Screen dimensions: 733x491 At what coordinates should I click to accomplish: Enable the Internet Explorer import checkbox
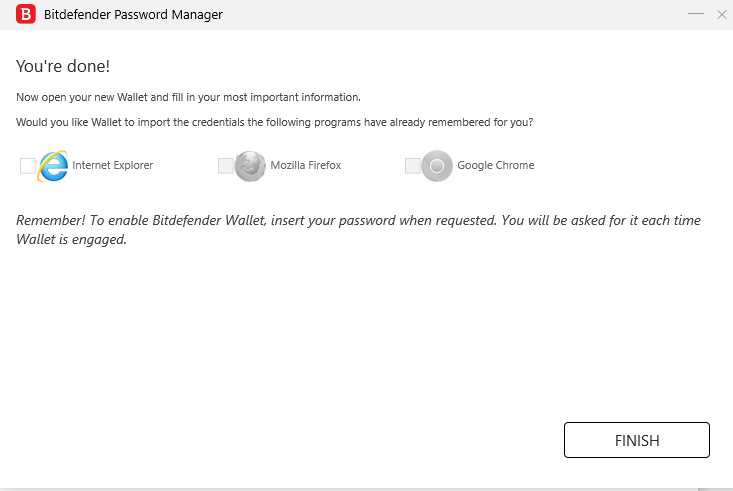[x=28, y=166]
